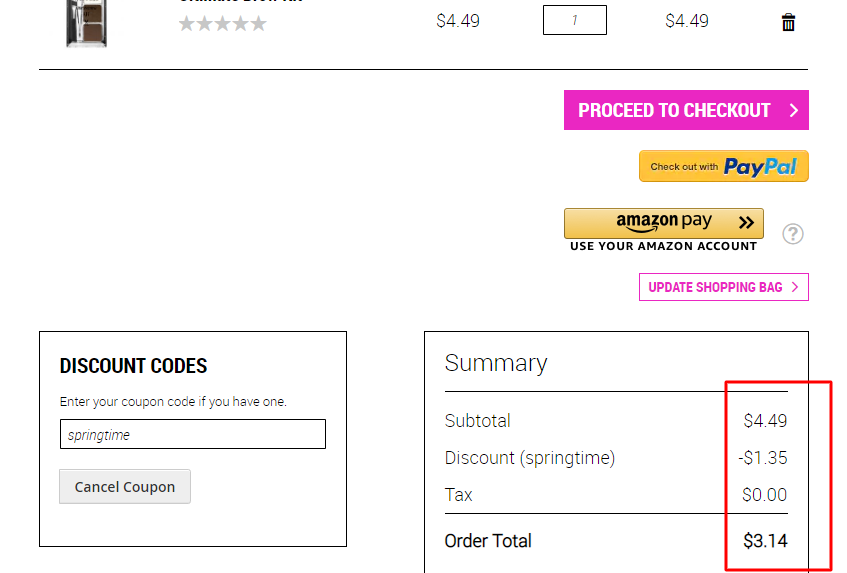847x573 pixels.
Task: Click the coupon code input field
Action: click(193, 434)
